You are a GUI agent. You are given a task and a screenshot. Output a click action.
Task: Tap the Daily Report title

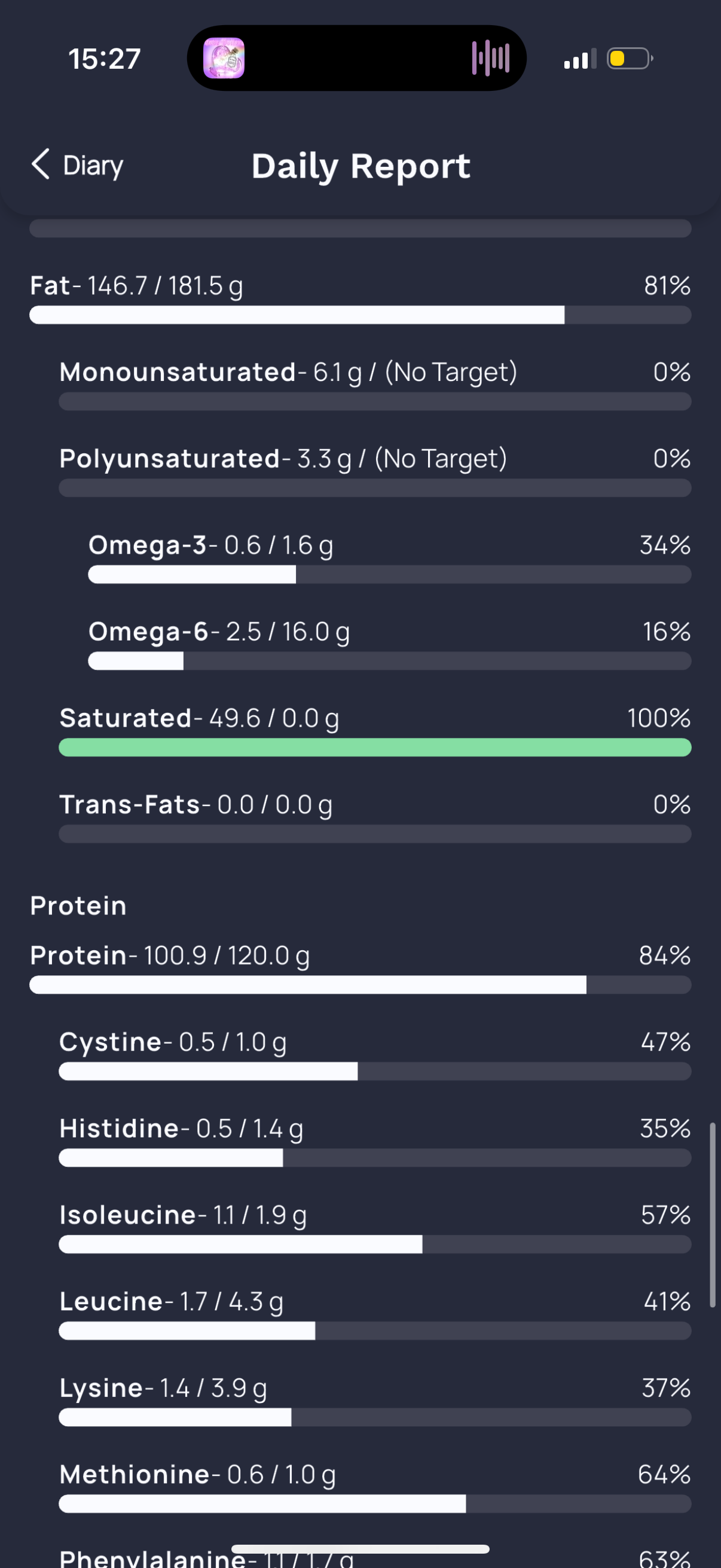(361, 166)
